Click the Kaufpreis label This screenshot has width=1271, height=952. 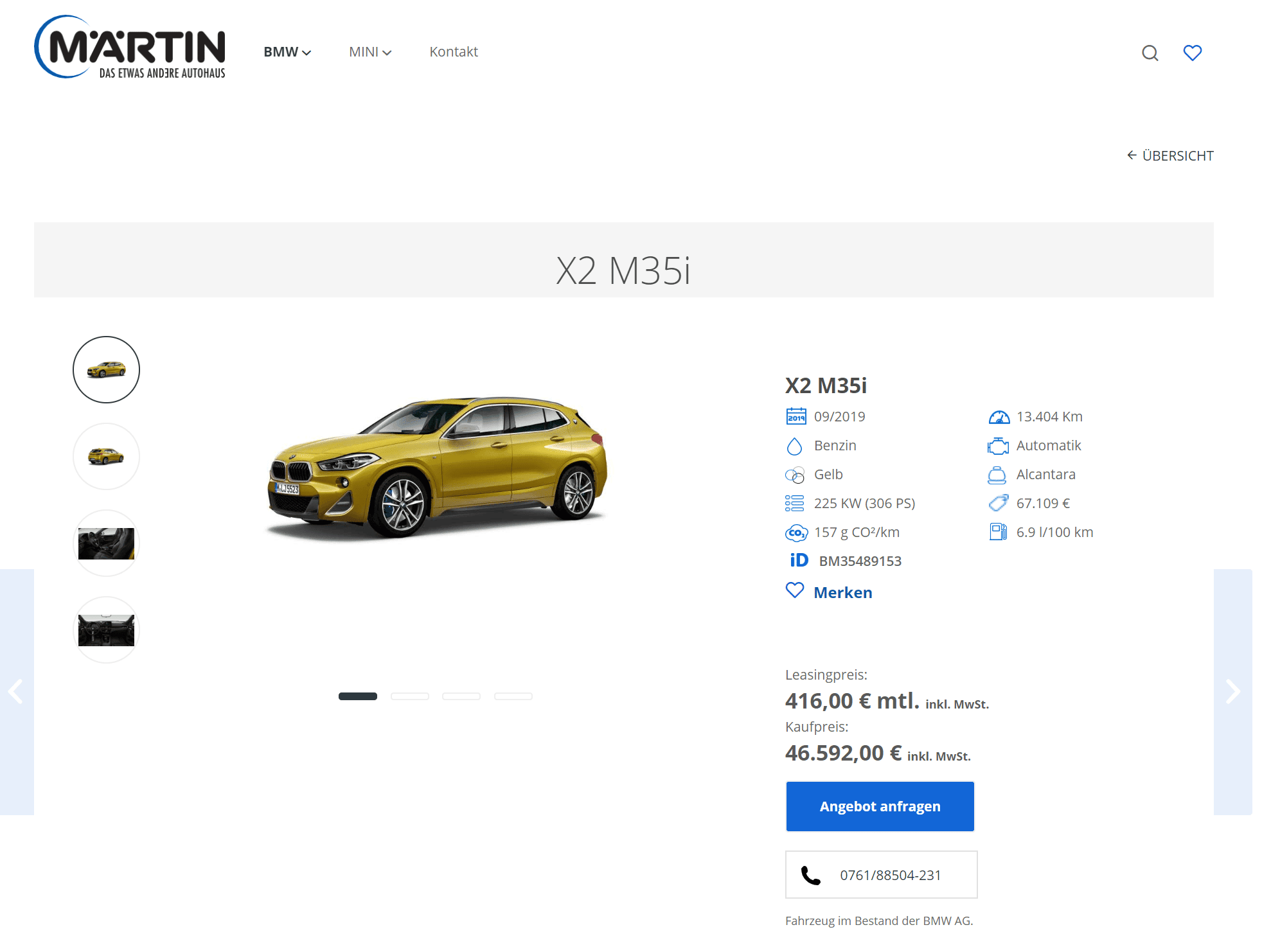coord(817,727)
